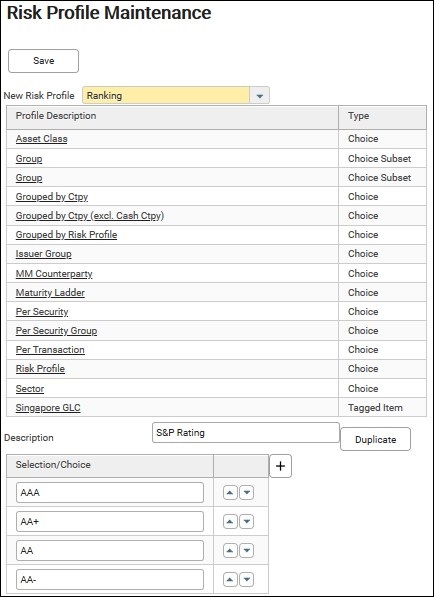
Task: Add new selection with plus button
Action: tap(280, 466)
